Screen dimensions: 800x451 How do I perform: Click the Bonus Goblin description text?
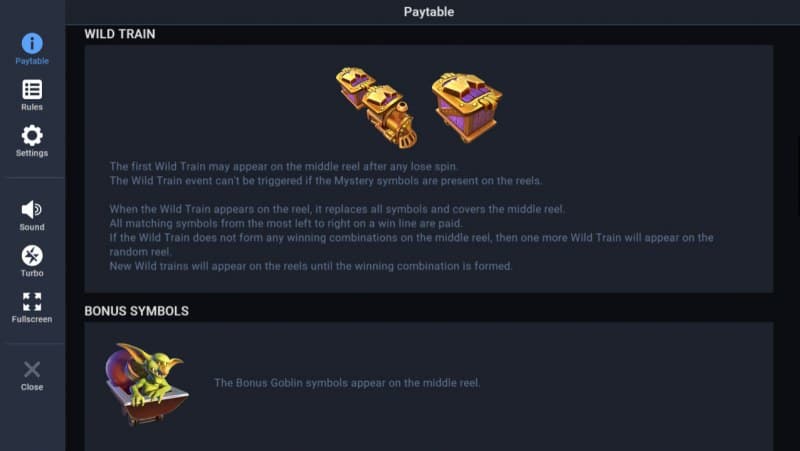347,382
